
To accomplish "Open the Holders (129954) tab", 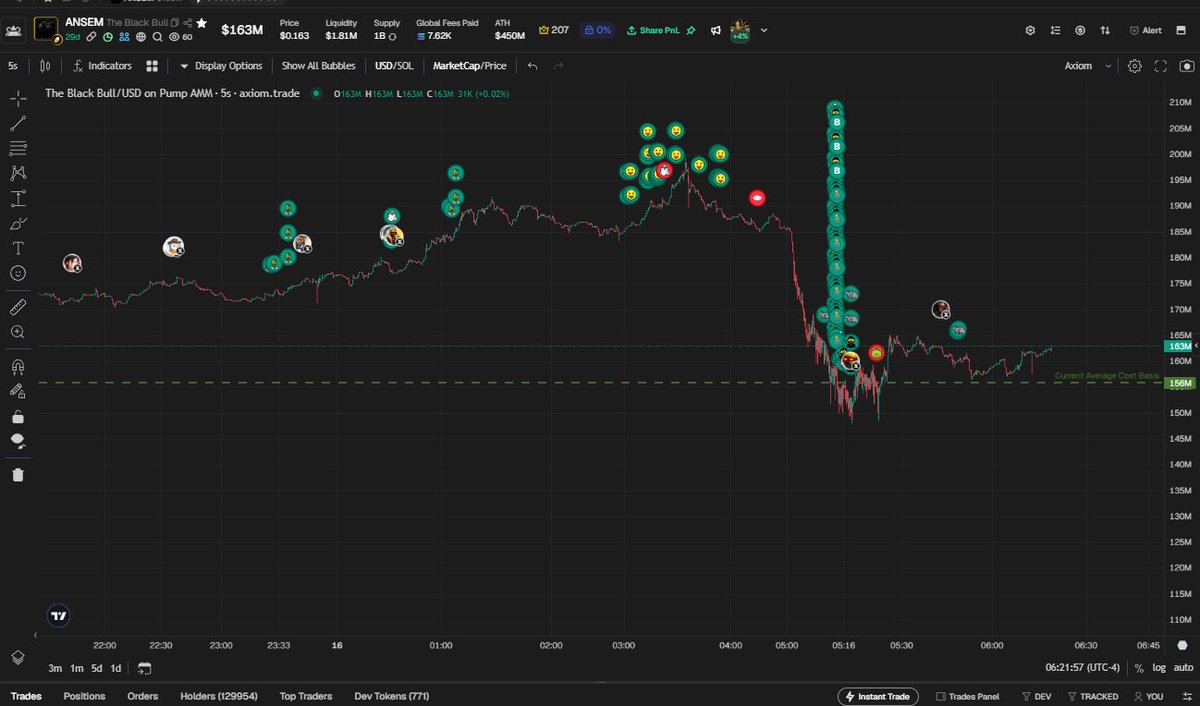I will [219, 696].
